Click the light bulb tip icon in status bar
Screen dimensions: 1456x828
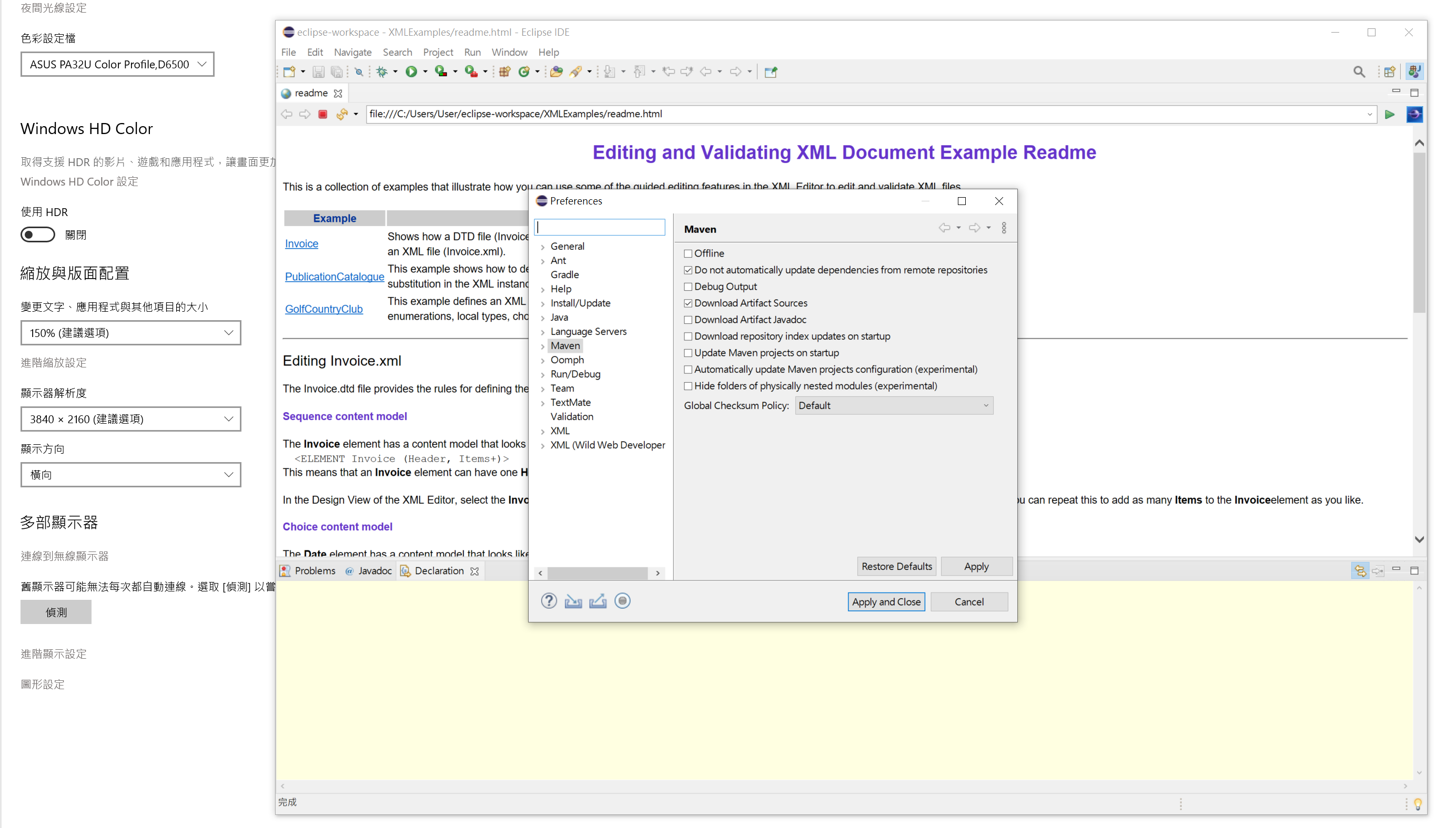pos(1417,803)
